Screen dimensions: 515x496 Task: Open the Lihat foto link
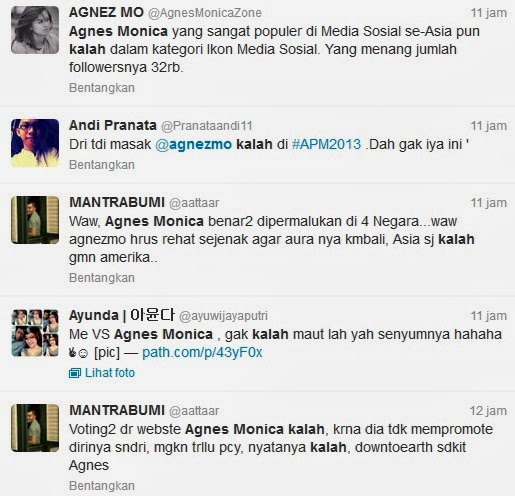[110, 373]
